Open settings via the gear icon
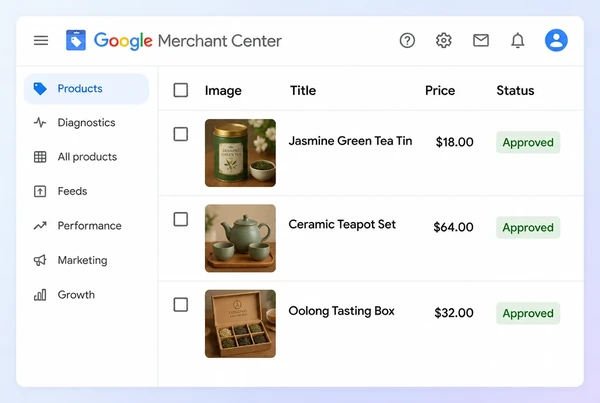 (x=444, y=40)
